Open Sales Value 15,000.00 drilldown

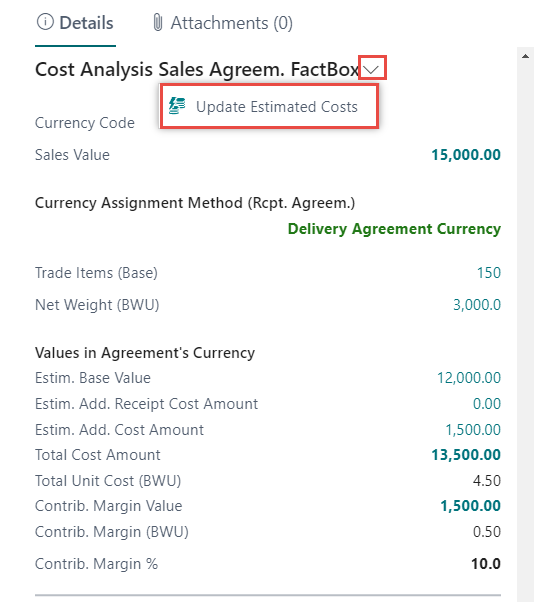point(466,155)
